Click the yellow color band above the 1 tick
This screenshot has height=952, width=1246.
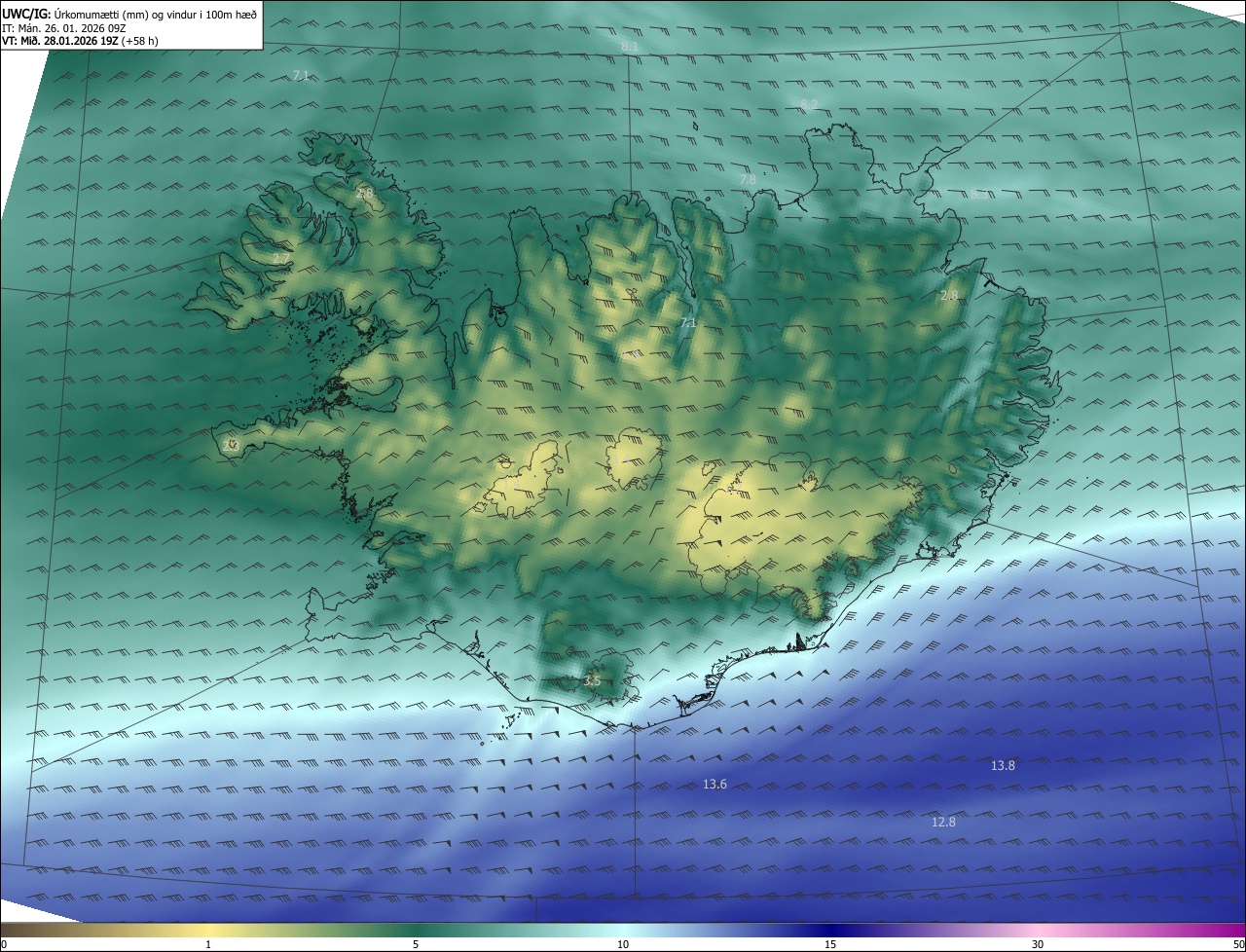pos(208,930)
